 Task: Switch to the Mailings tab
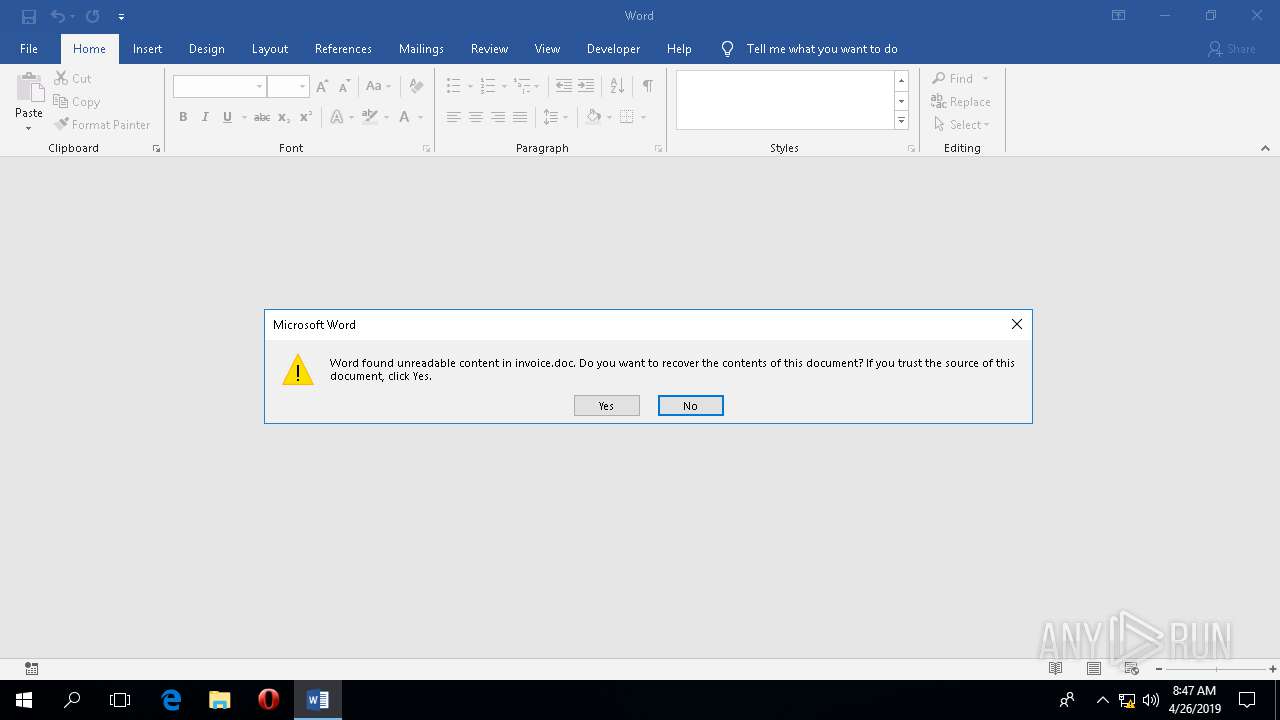tap(421, 49)
